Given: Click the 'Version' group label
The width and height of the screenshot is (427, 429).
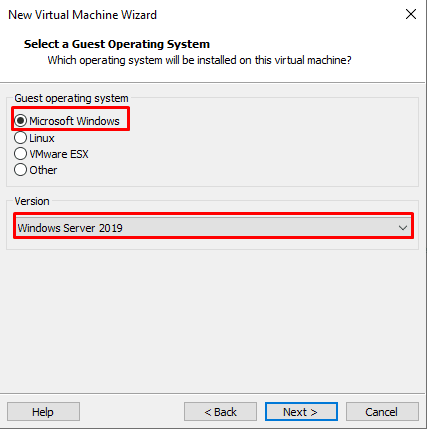Looking at the screenshot, I should pos(32,201).
